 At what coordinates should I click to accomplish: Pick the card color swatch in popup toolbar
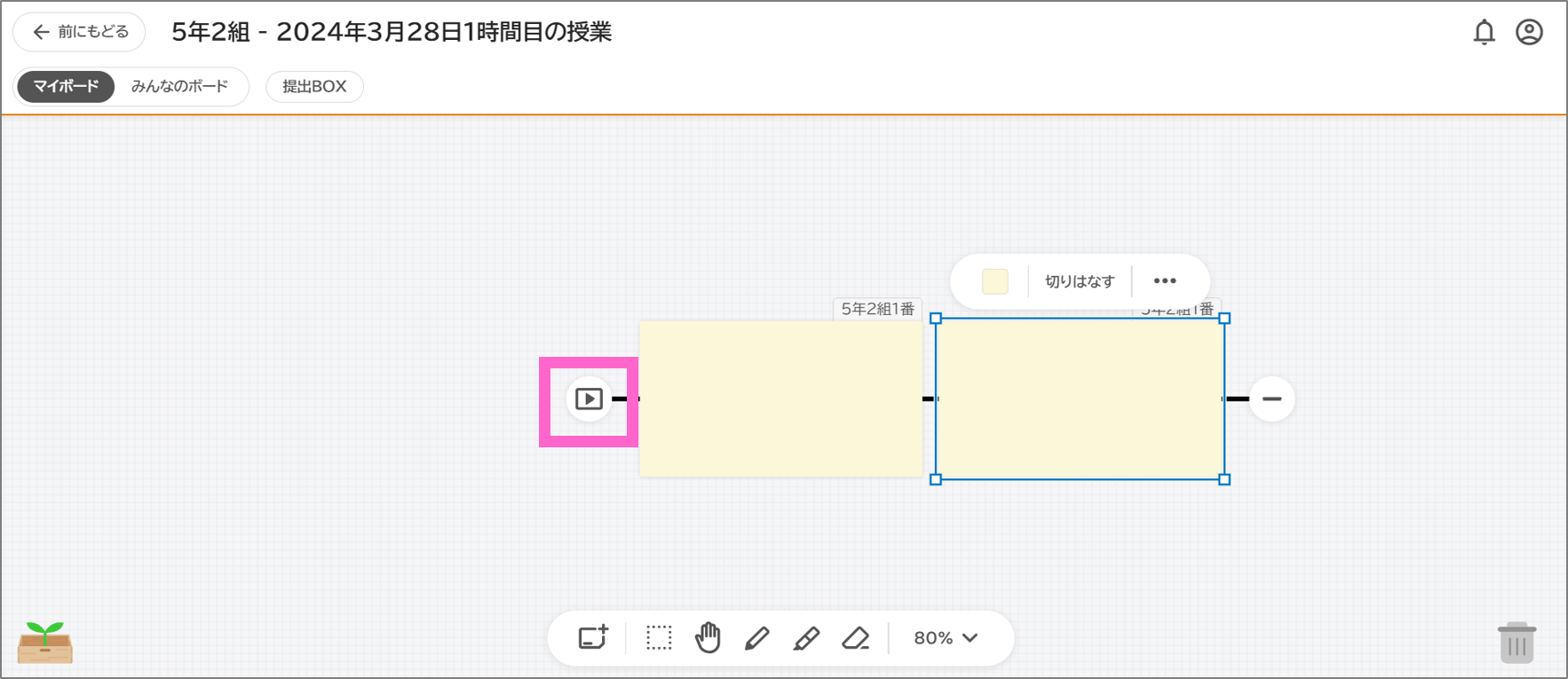[994, 281]
